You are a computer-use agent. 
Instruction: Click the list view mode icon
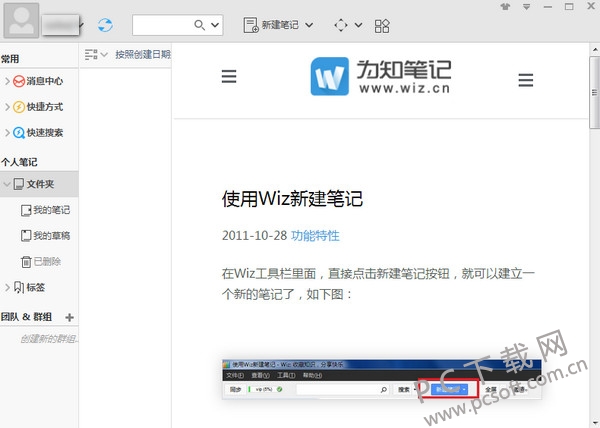(91, 55)
